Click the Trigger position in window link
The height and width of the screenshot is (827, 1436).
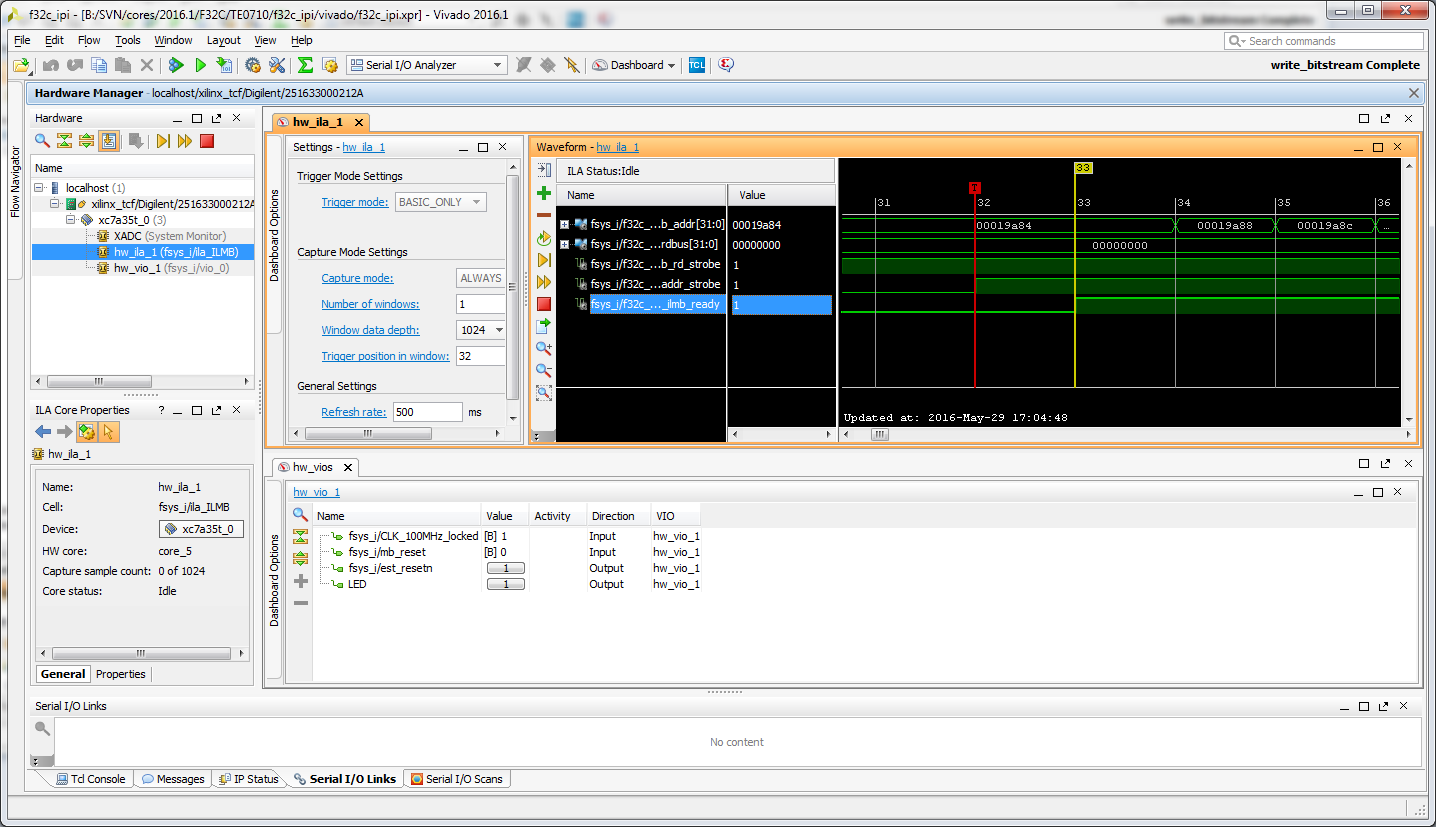click(385, 356)
